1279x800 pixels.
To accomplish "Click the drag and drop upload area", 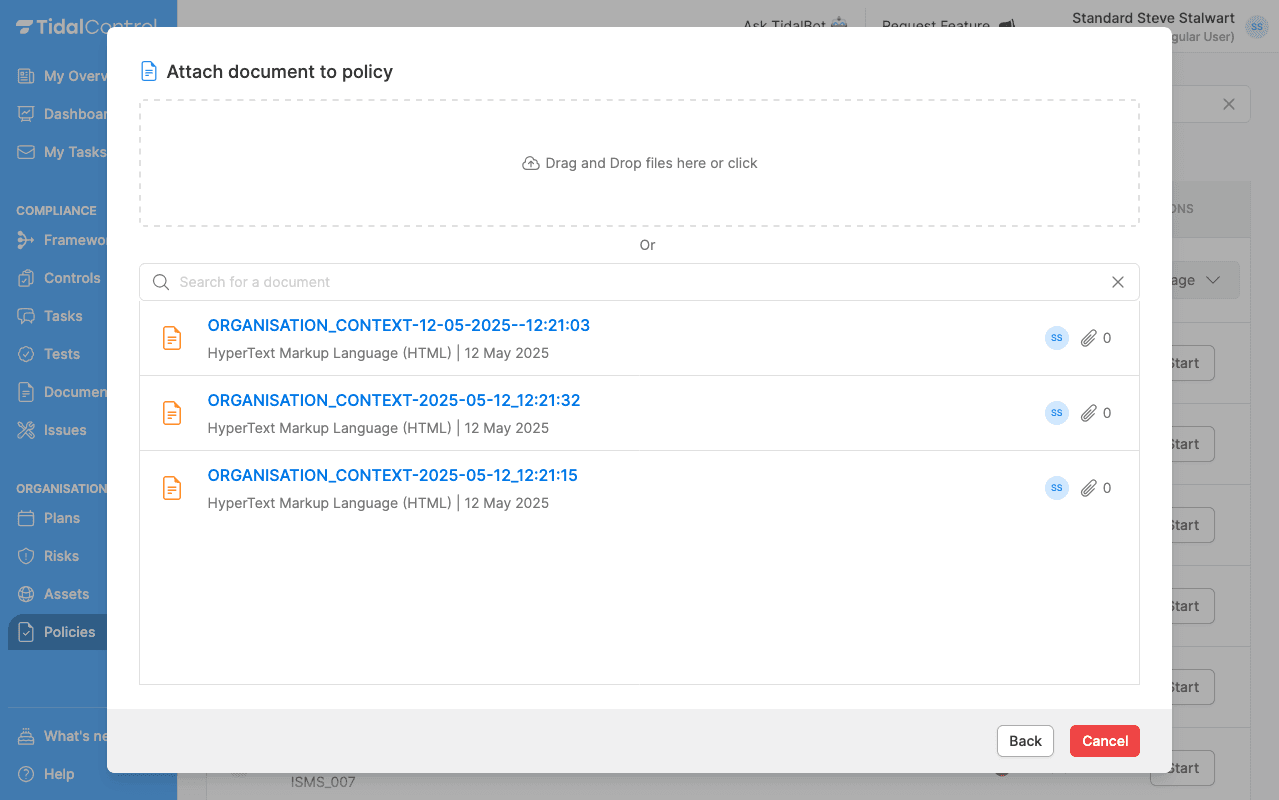I will pos(639,163).
